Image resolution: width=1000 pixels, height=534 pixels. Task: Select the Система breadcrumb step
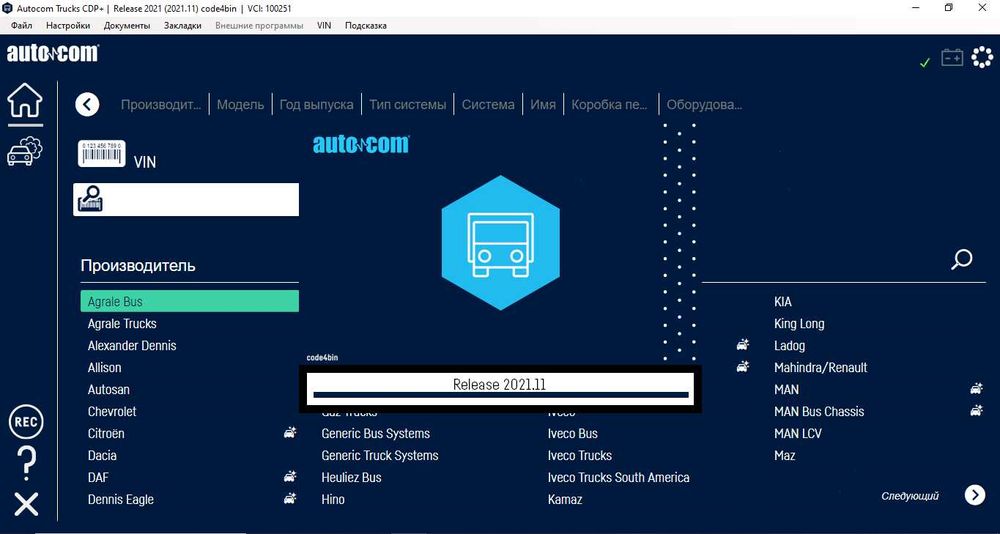pos(488,105)
